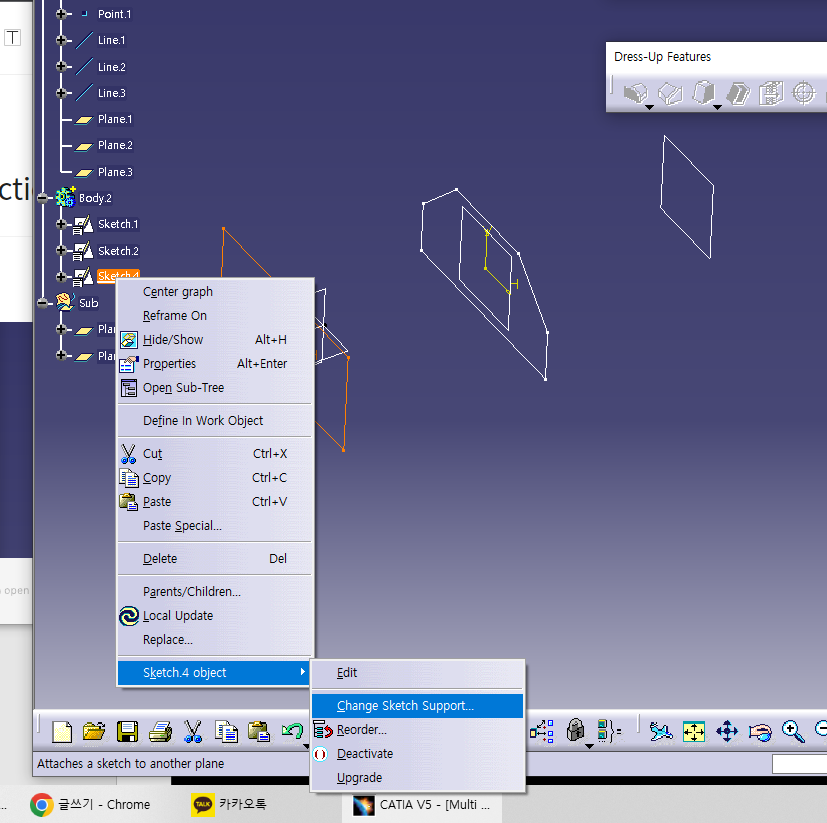Screen dimensions: 827x823
Task: Open Parents/Children from the context menu
Action: 214,592
